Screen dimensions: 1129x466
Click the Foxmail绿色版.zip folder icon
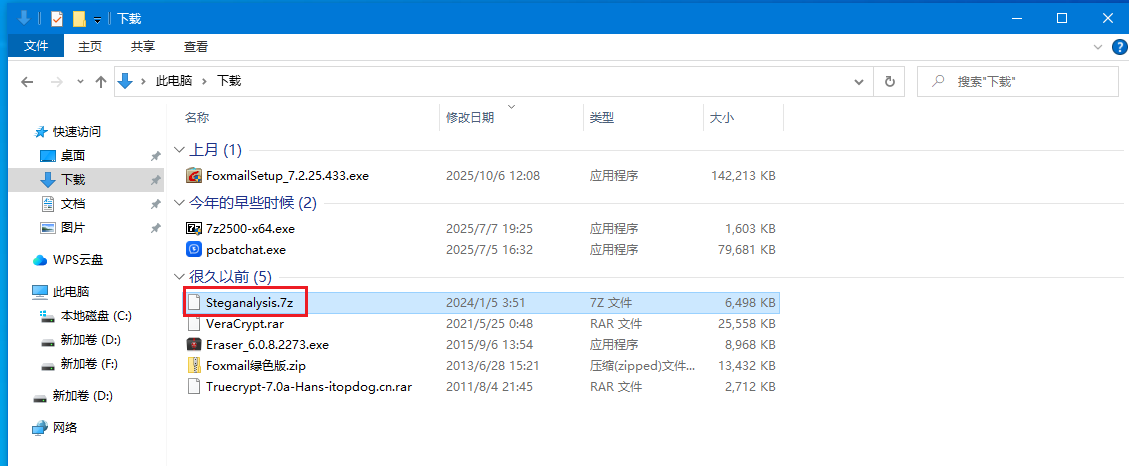195,365
